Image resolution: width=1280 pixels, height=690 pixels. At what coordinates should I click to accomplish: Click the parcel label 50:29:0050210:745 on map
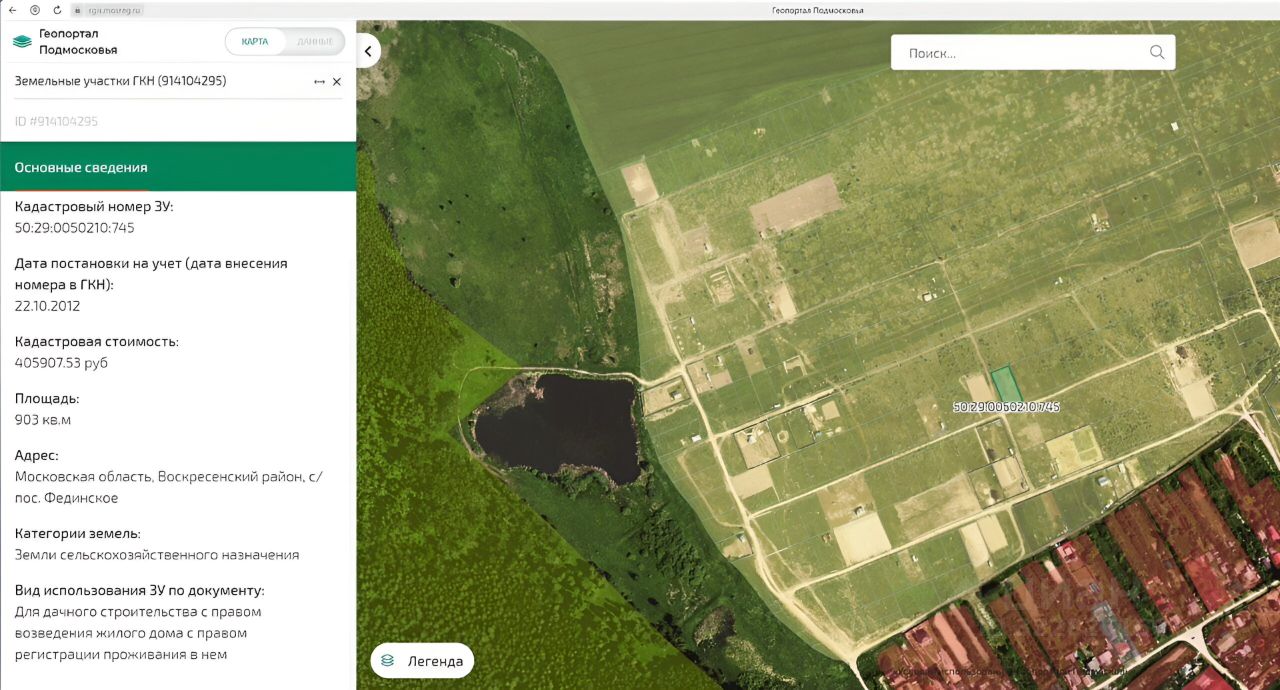[x=1006, y=407]
